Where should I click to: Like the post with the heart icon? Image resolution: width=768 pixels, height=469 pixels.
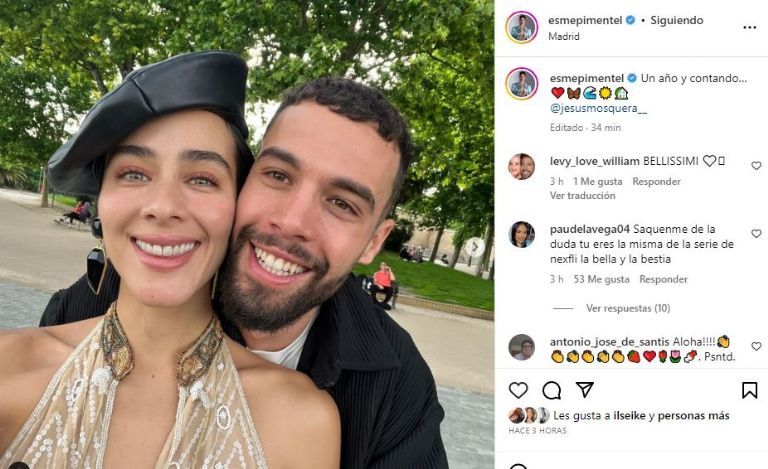pyautogui.click(x=518, y=390)
